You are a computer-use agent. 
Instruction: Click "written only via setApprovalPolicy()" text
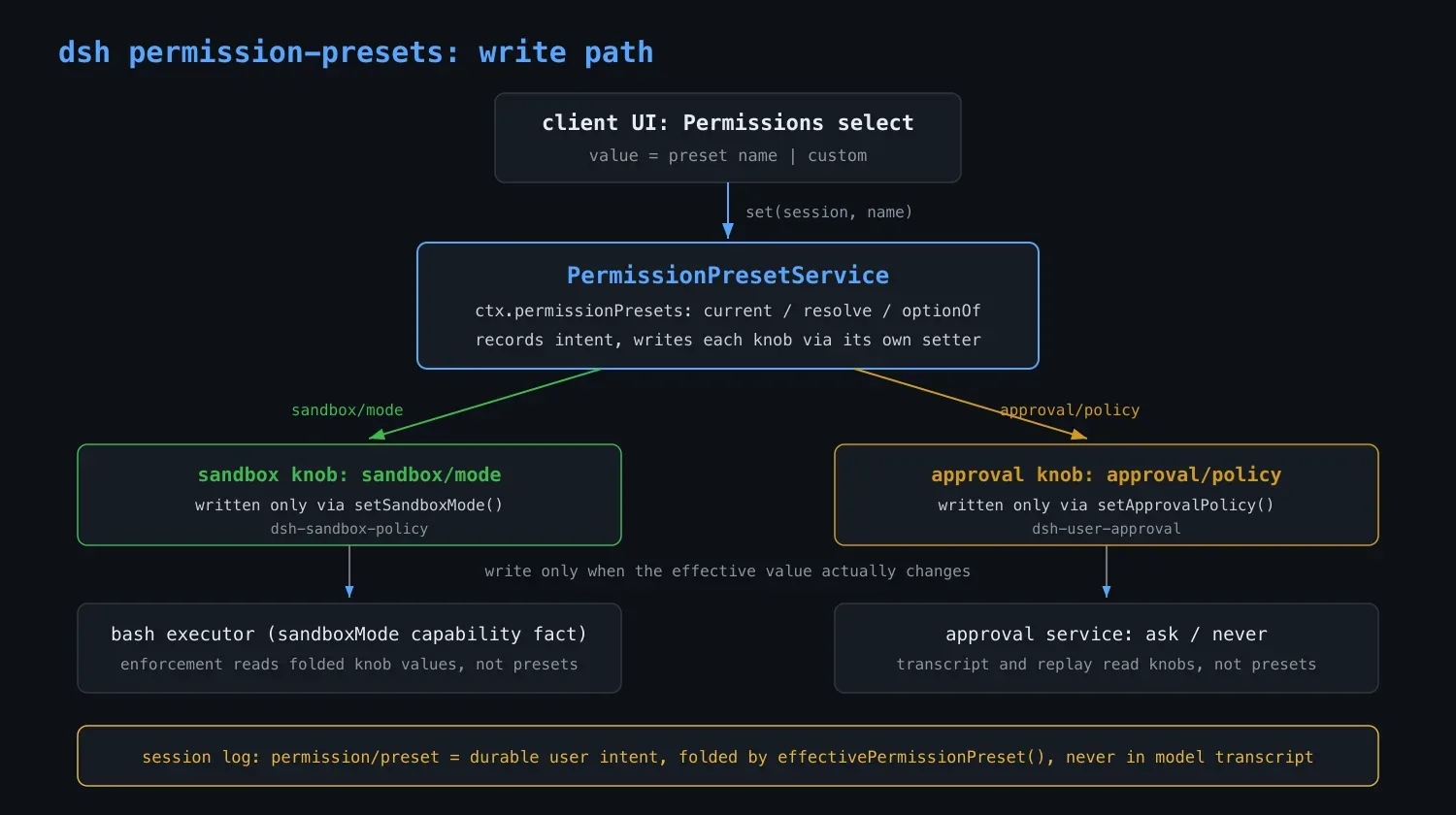point(1107,505)
